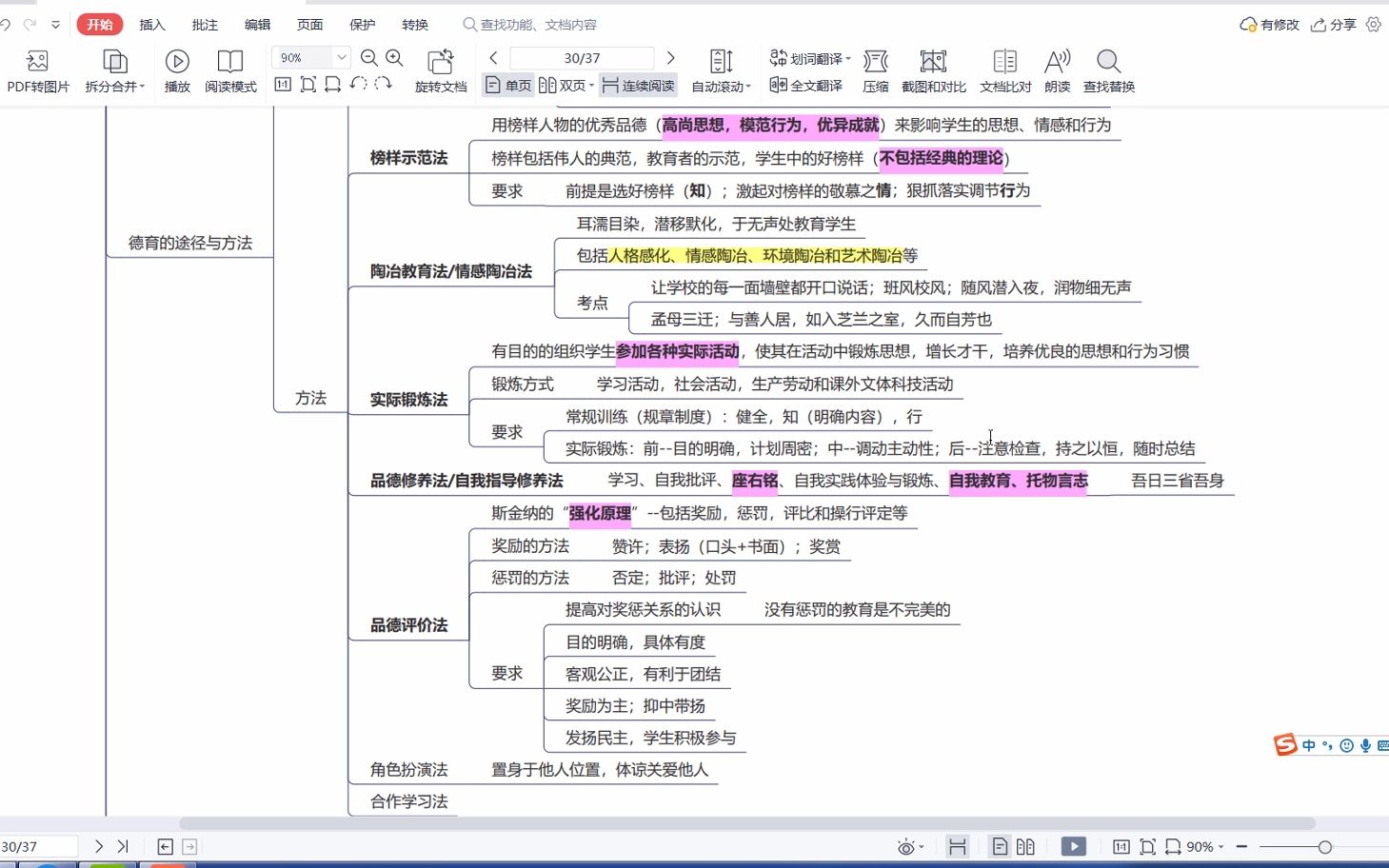Toggle 连续阅读 continuous reading

[x=638, y=86]
